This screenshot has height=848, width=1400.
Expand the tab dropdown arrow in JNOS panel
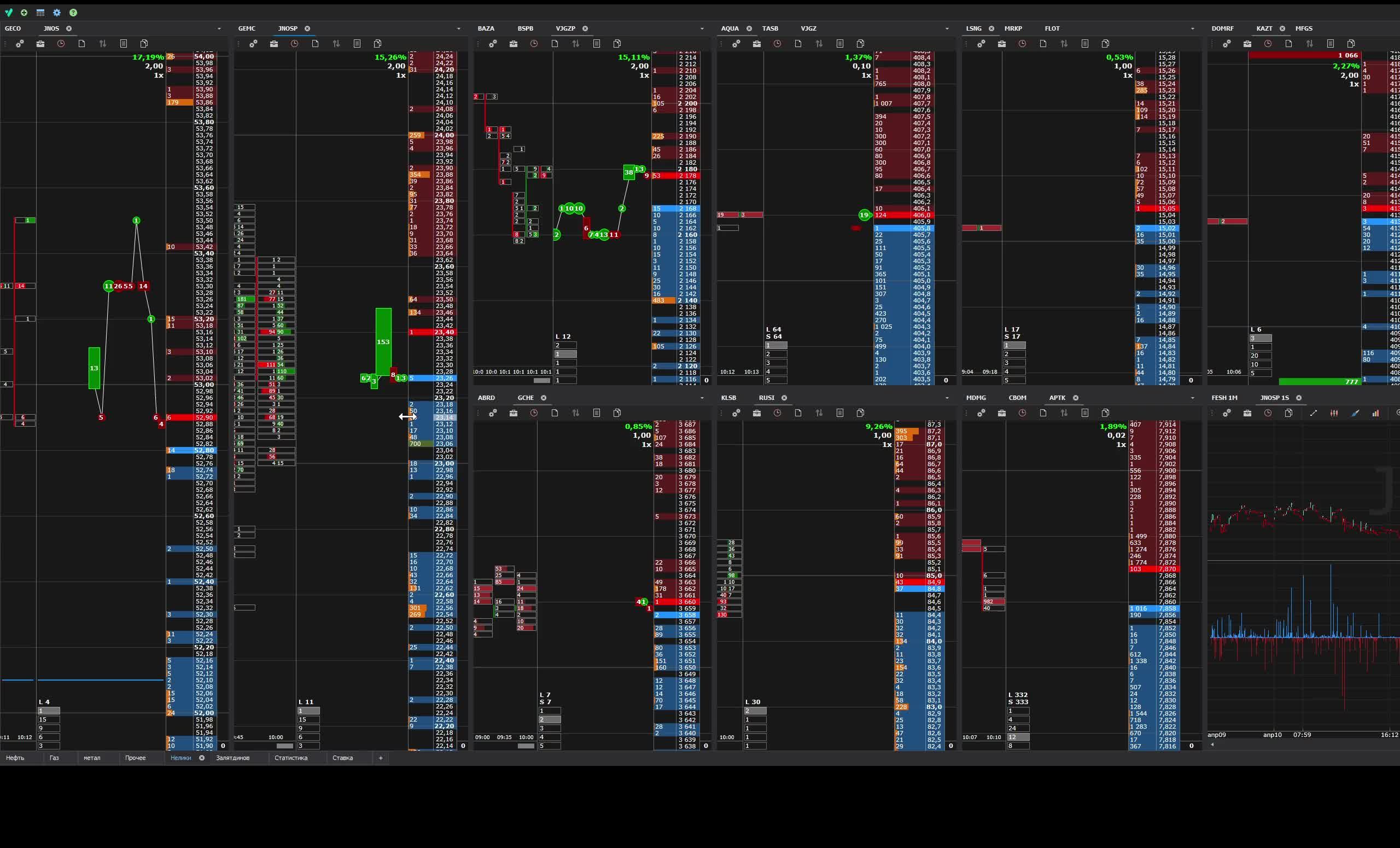[219, 28]
